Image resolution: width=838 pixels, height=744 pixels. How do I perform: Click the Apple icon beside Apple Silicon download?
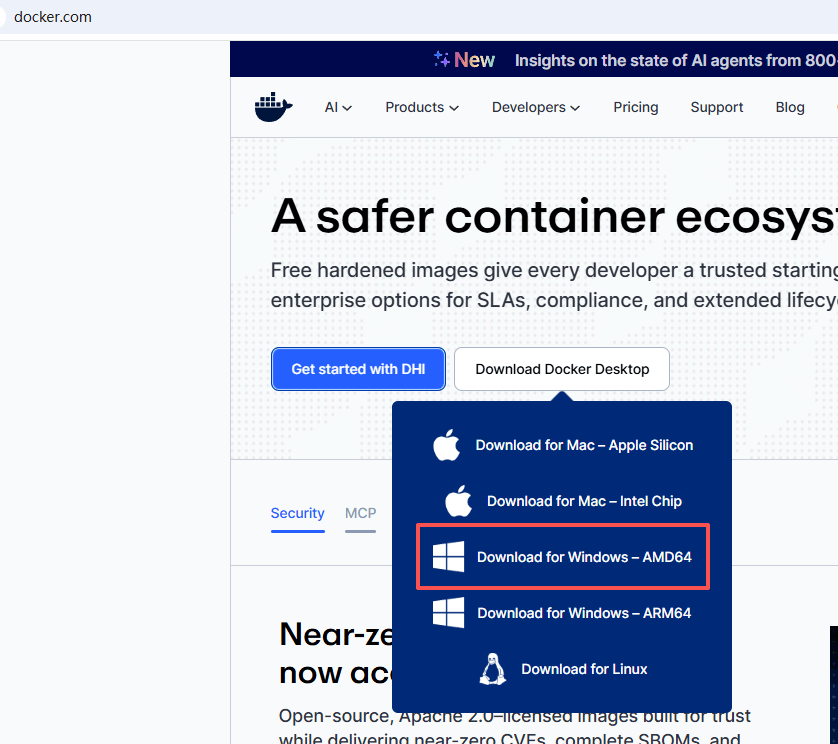pos(446,445)
